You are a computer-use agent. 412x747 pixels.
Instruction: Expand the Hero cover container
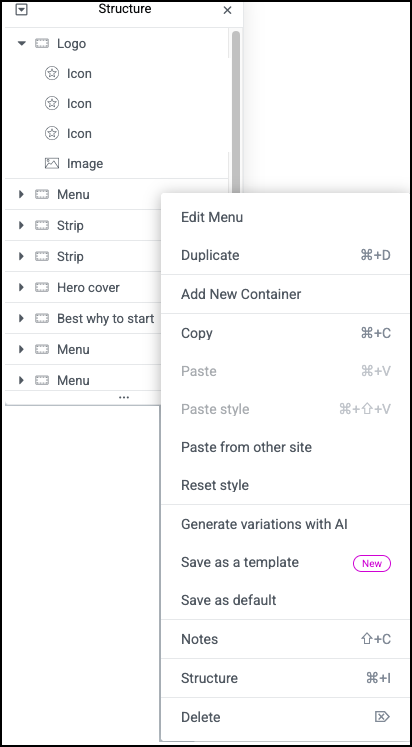(21, 287)
